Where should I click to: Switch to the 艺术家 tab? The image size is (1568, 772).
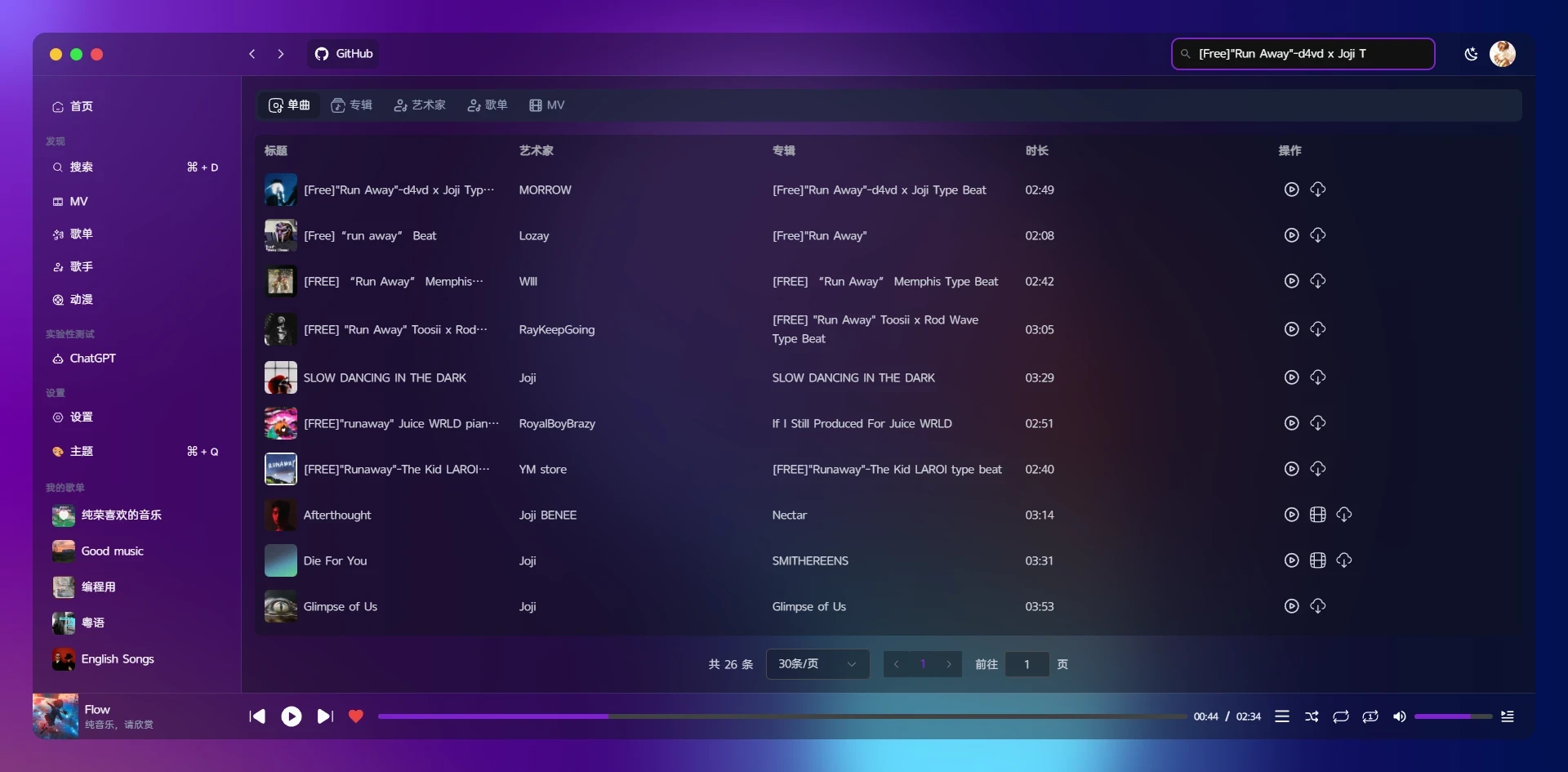[x=420, y=105]
